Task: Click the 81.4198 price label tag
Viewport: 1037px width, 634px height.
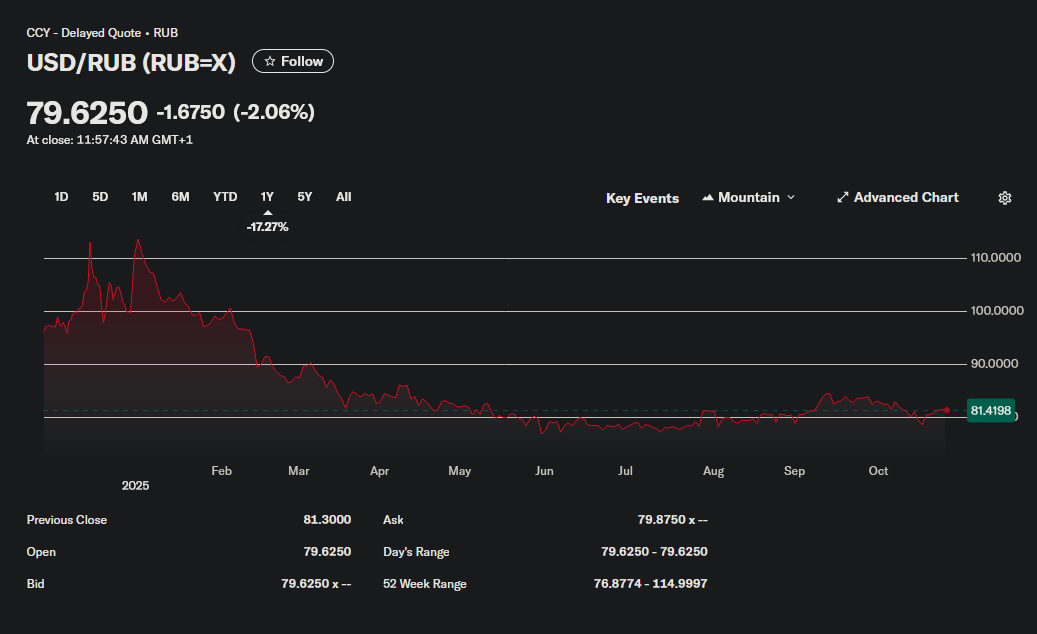Action: pos(990,411)
